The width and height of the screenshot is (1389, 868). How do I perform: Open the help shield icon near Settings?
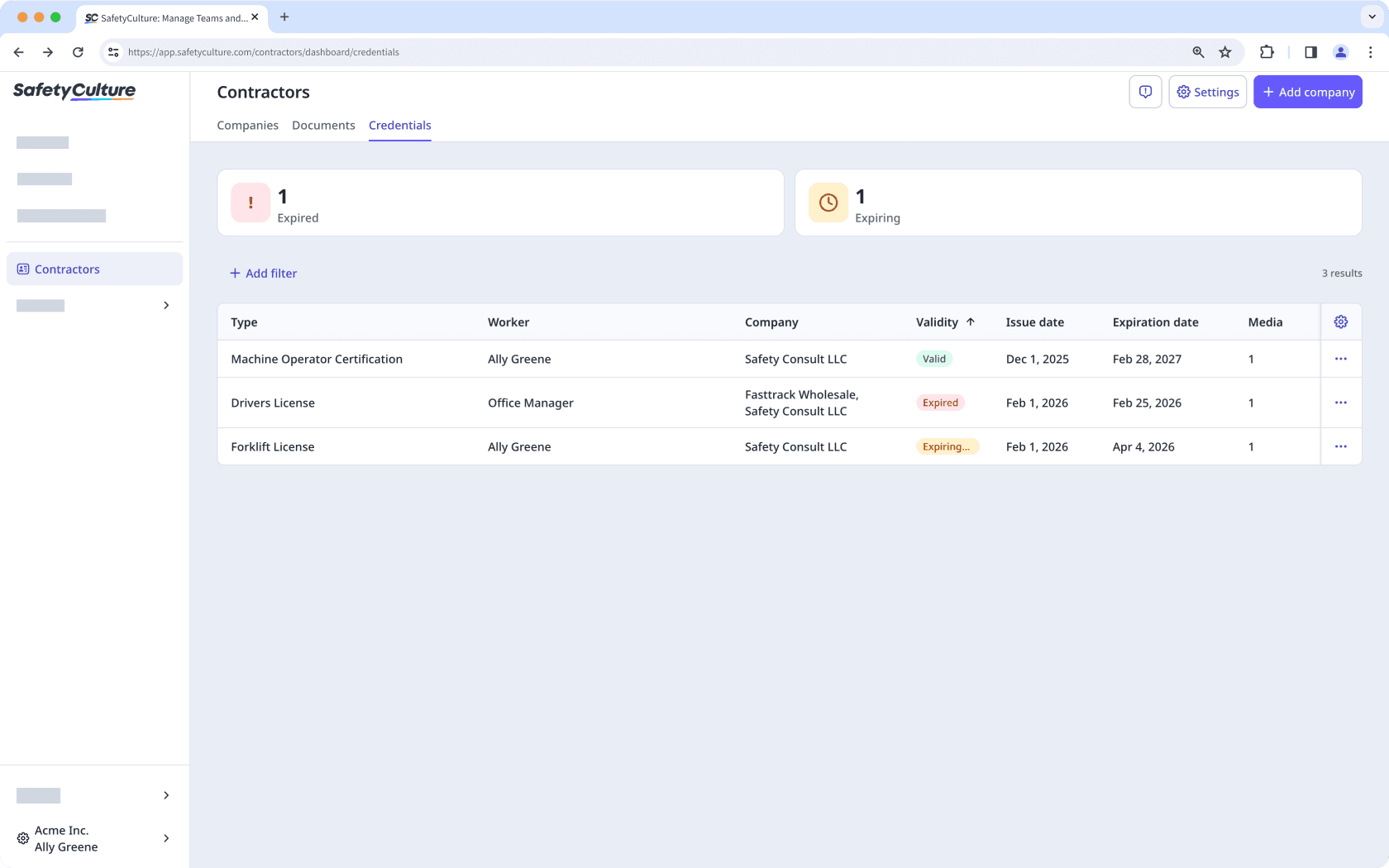click(1145, 92)
